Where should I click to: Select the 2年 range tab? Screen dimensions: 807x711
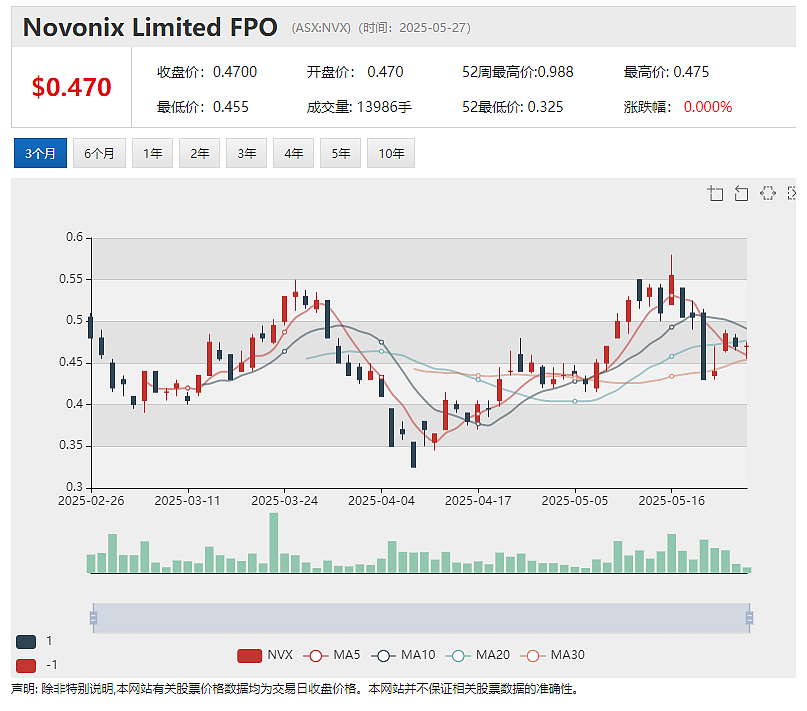pos(200,153)
